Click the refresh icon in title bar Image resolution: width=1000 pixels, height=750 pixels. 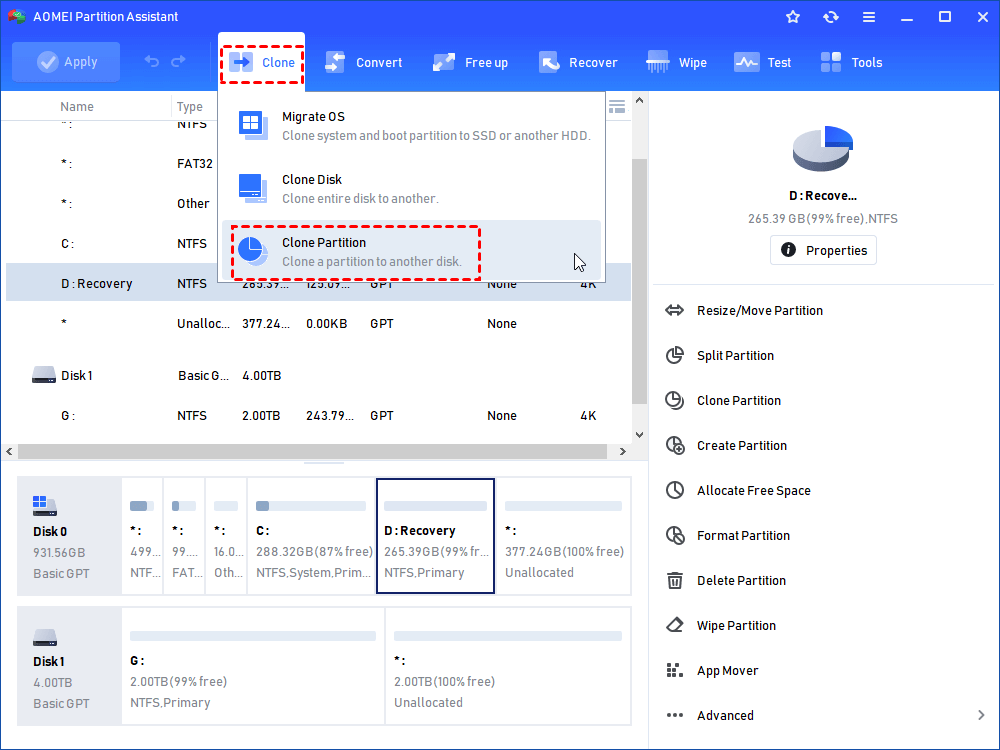pos(830,17)
